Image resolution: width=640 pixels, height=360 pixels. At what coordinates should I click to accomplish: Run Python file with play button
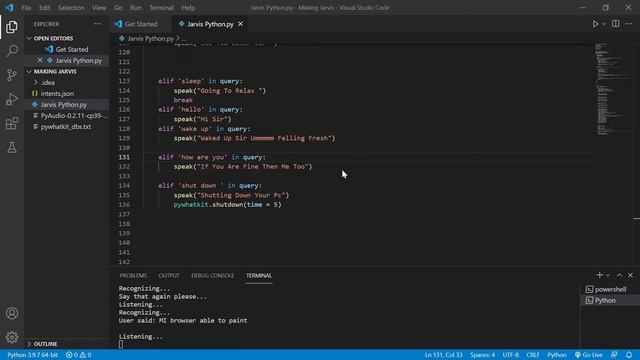(595, 24)
